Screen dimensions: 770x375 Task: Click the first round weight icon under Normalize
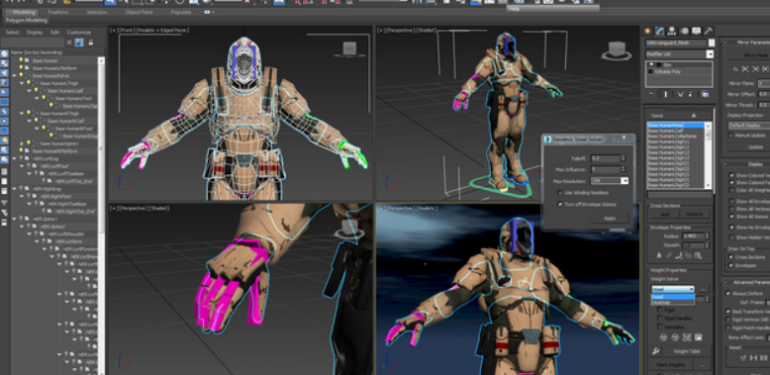(x=663, y=338)
